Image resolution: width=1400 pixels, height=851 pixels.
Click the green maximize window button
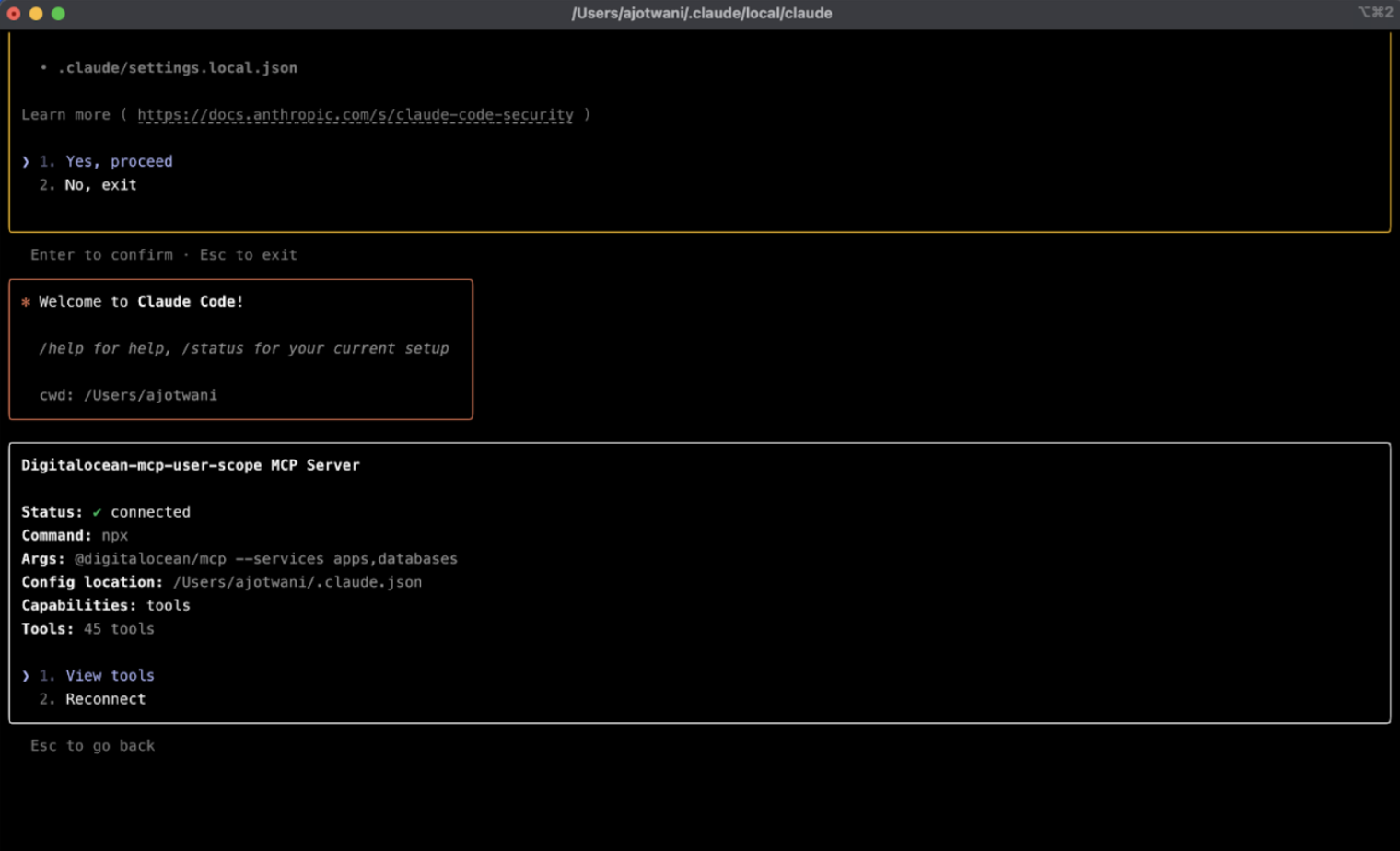tap(58, 14)
